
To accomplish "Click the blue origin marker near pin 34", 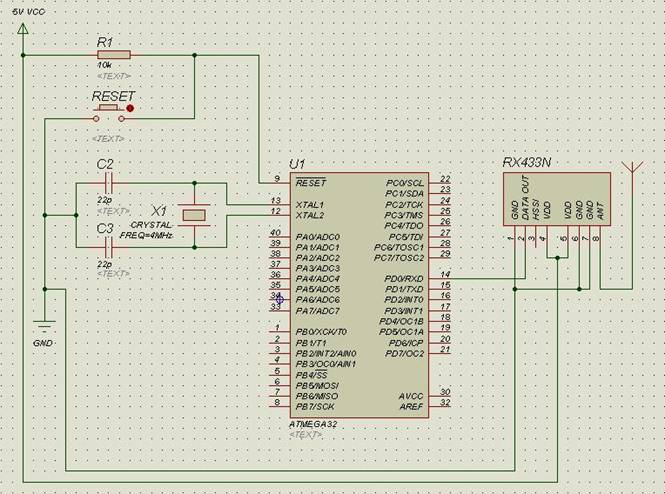I will 279,298.
